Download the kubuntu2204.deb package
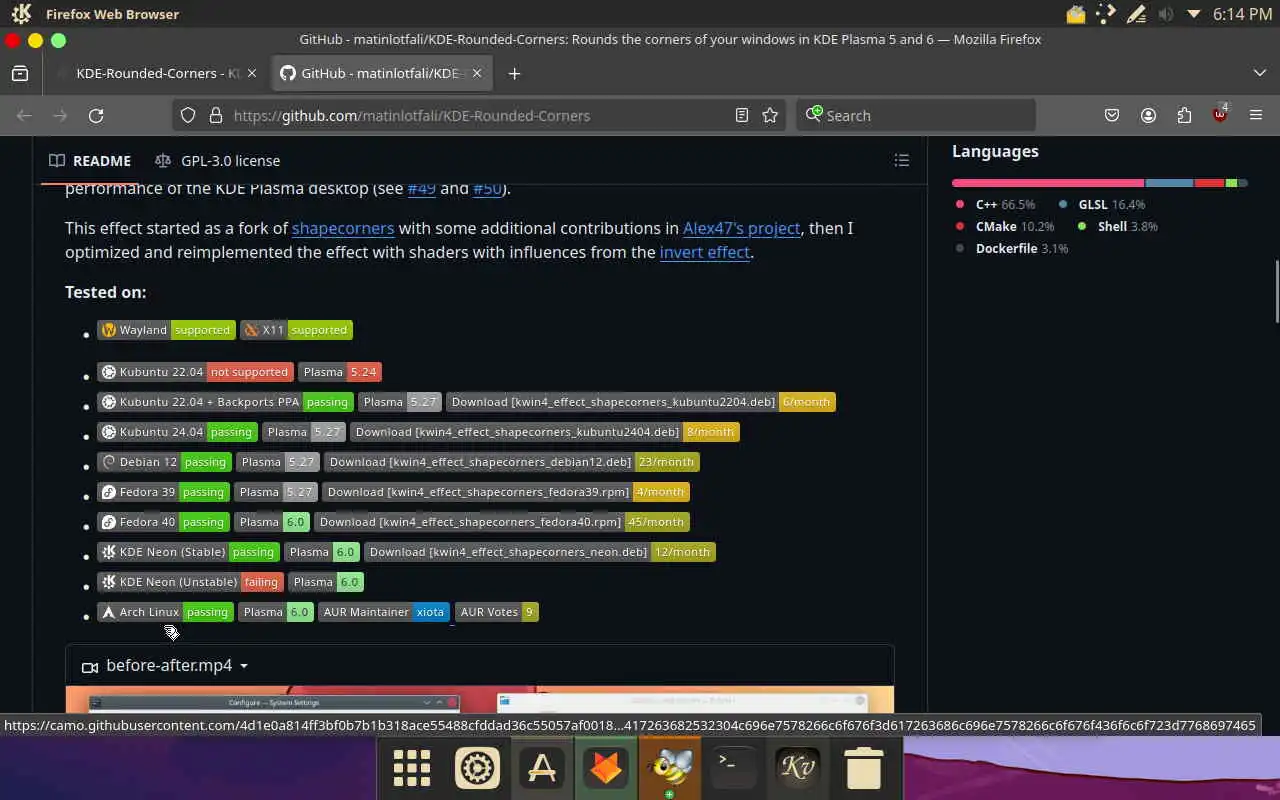Viewport: 1280px width, 800px height. [x=640, y=402]
